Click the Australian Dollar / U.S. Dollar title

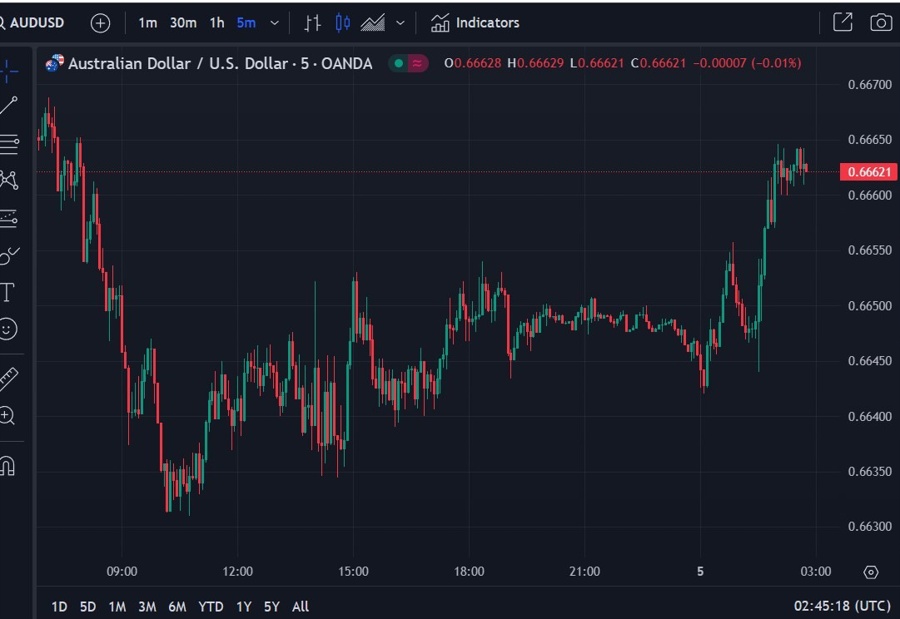[220, 63]
